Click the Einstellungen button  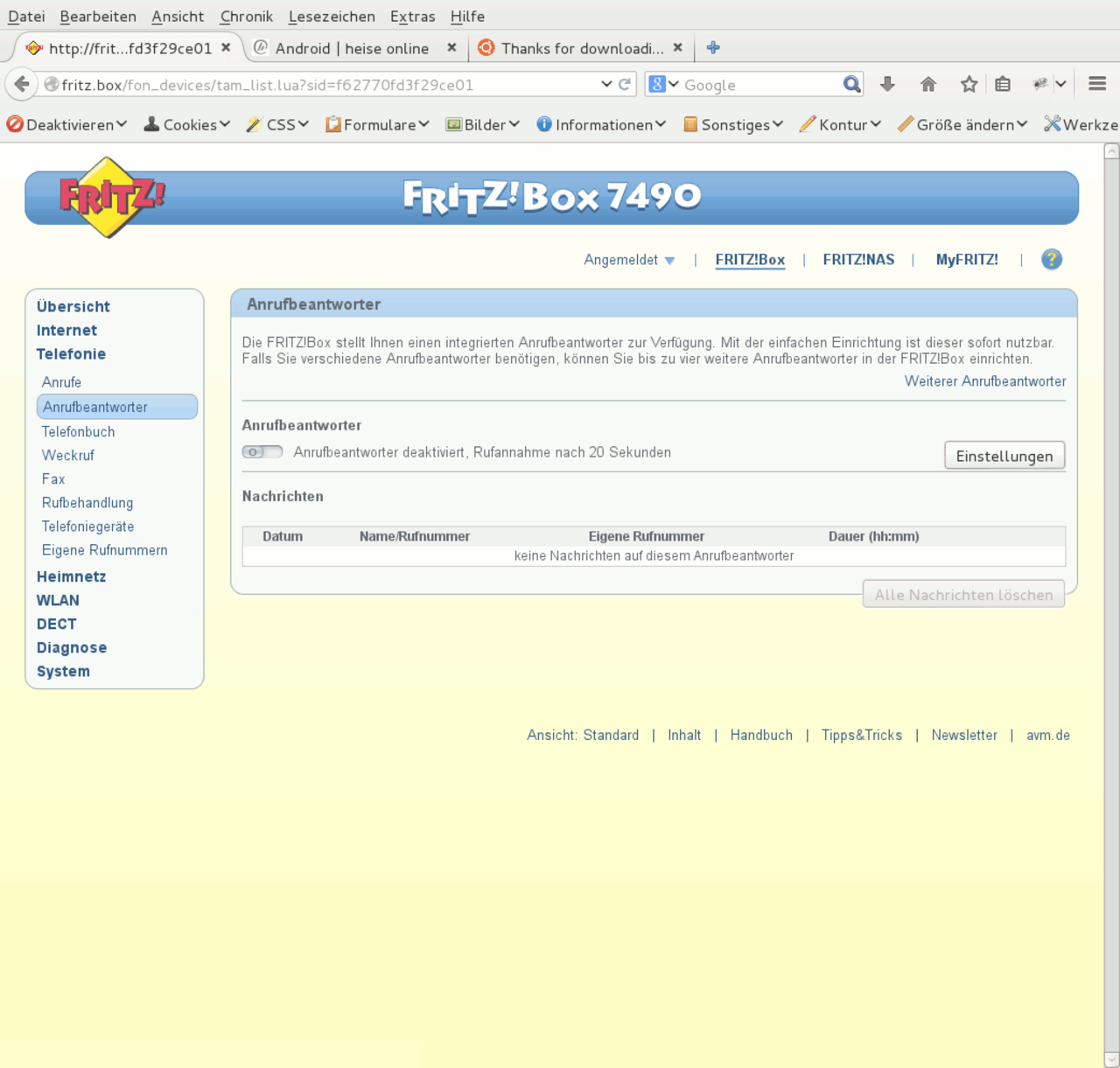click(1004, 456)
